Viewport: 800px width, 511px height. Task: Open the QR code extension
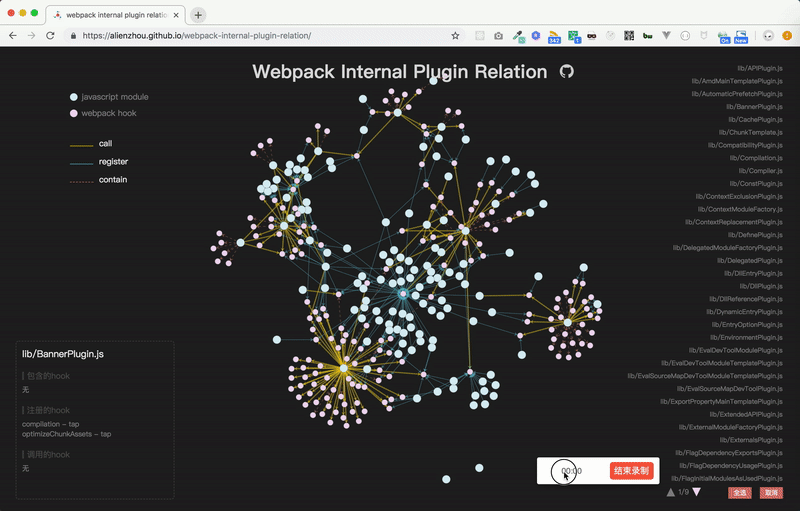pyautogui.click(x=629, y=36)
